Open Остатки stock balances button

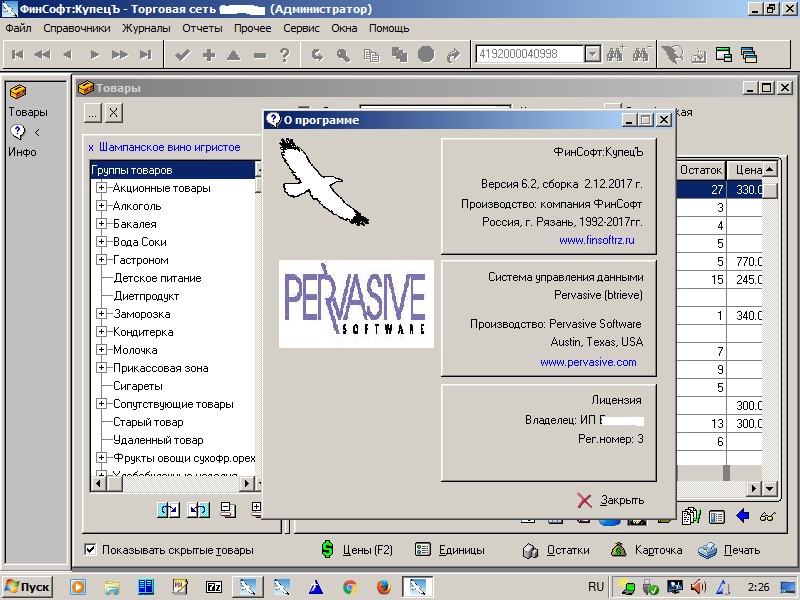click(x=556, y=550)
